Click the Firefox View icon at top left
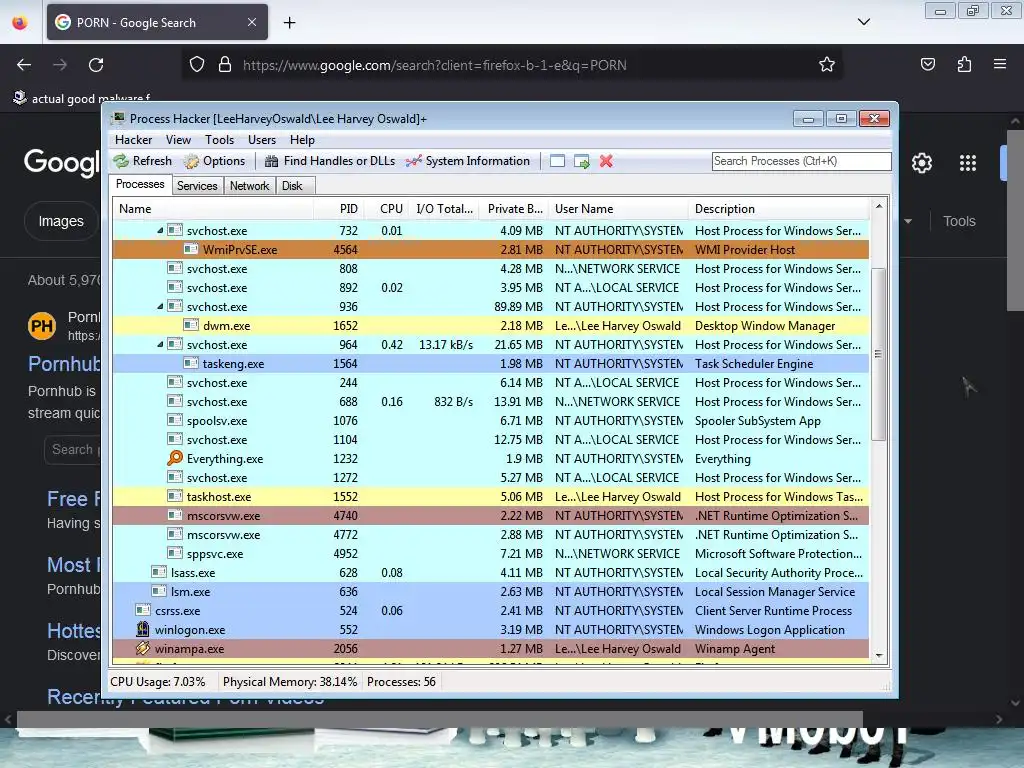The height and width of the screenshot is (768, 1024). click(20, 23)
